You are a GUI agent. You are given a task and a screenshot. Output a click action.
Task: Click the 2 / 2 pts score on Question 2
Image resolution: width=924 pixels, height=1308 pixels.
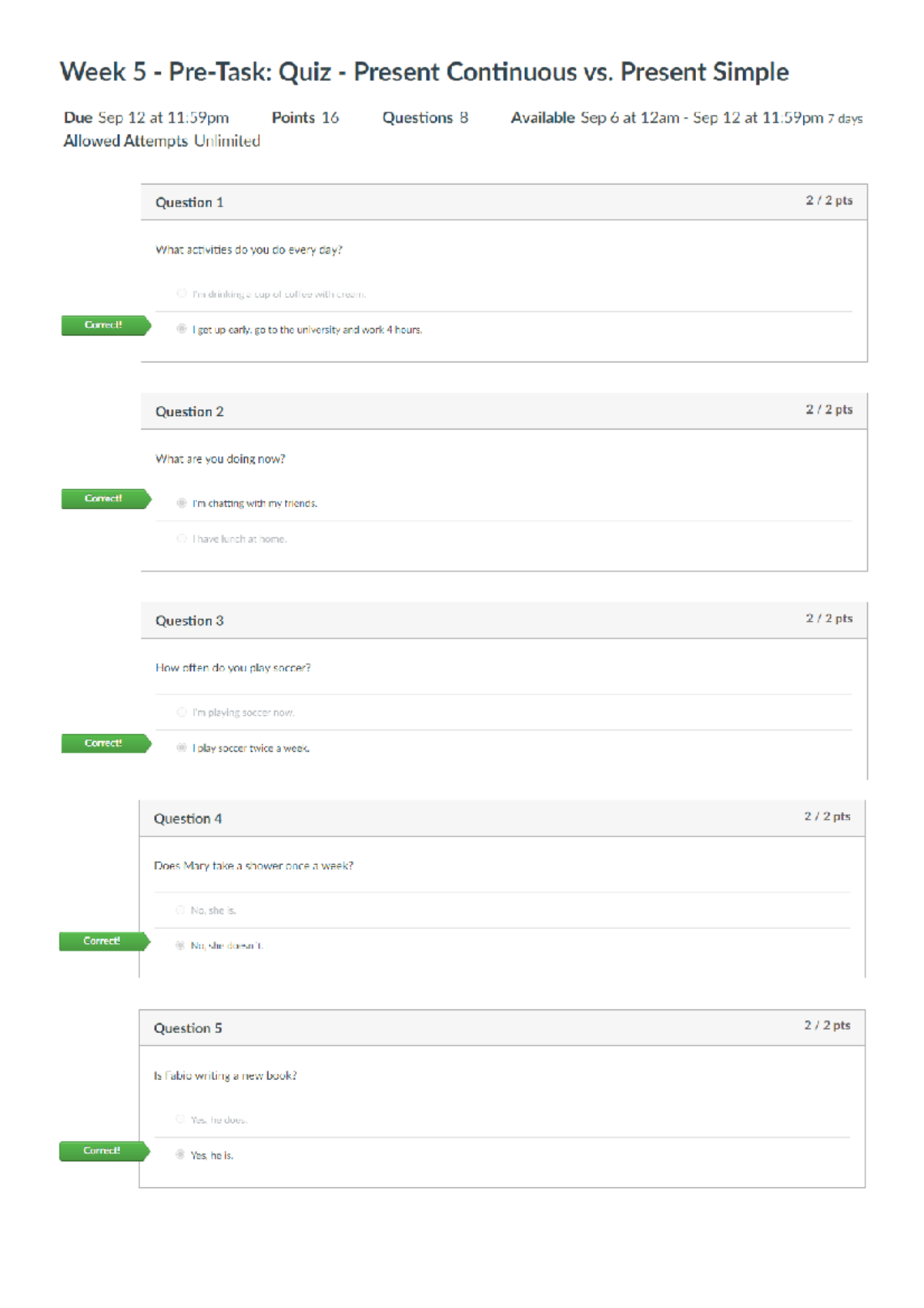[x=829, y=410]
